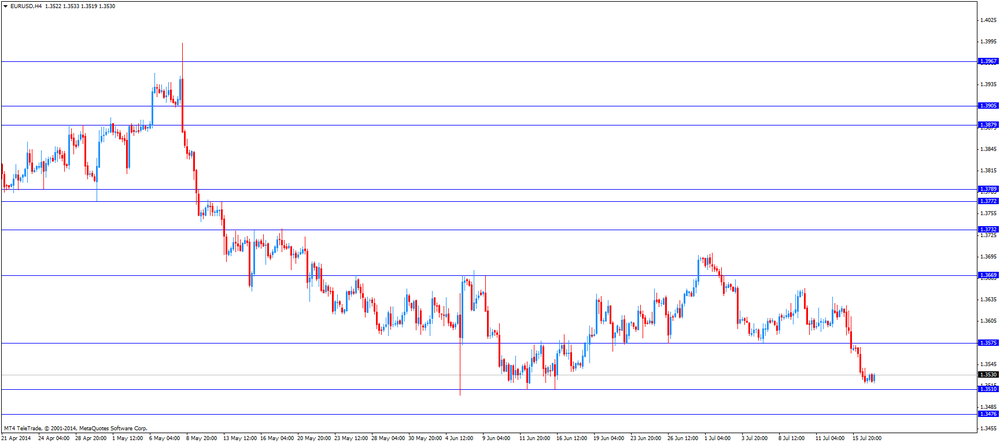The height and width of the screenshot is (443, 1000).
Task: Click the 1 Jul 04:00 time label
Action: pyautogui.click(x=719, y=439)
